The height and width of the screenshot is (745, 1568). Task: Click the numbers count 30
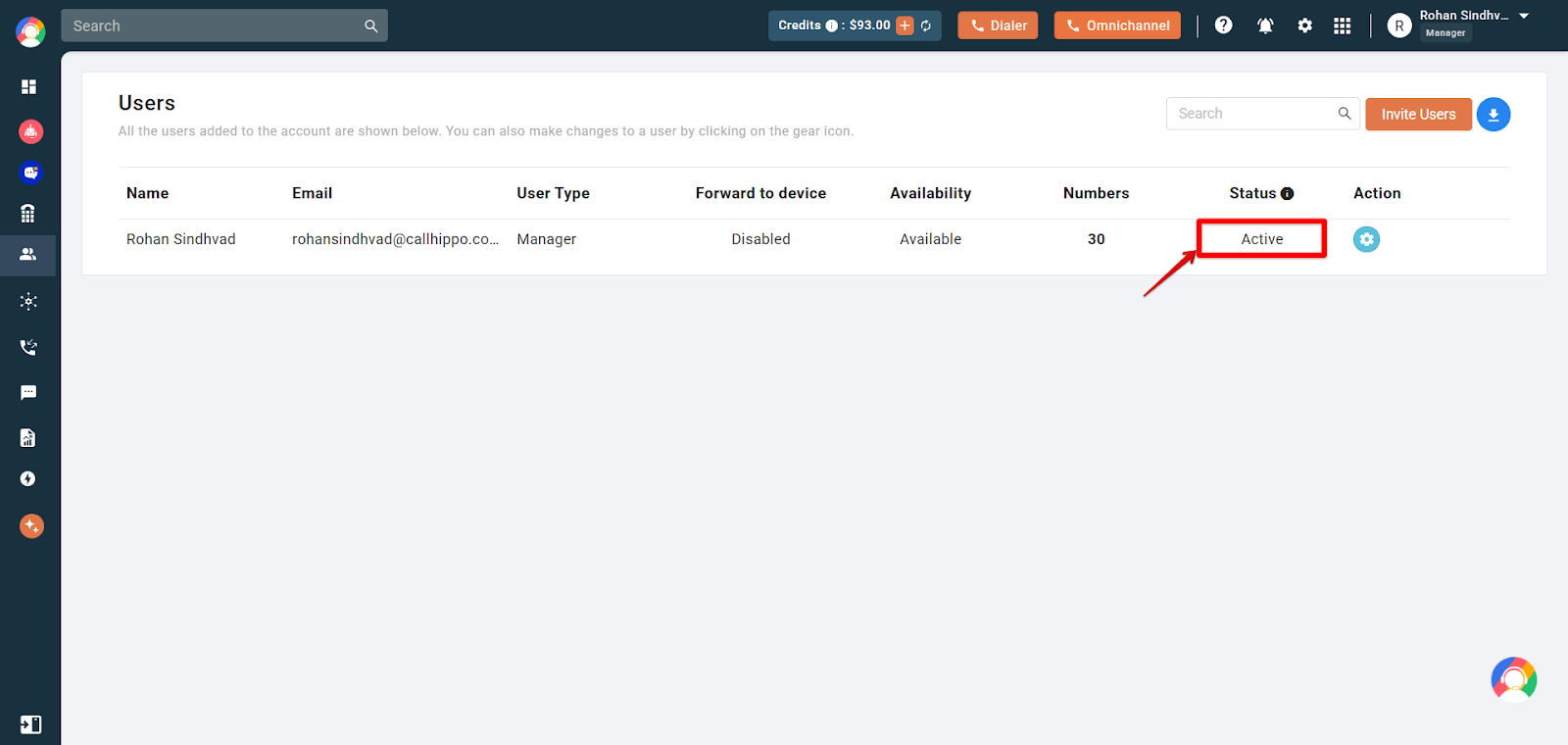(x=1097, y=239)
